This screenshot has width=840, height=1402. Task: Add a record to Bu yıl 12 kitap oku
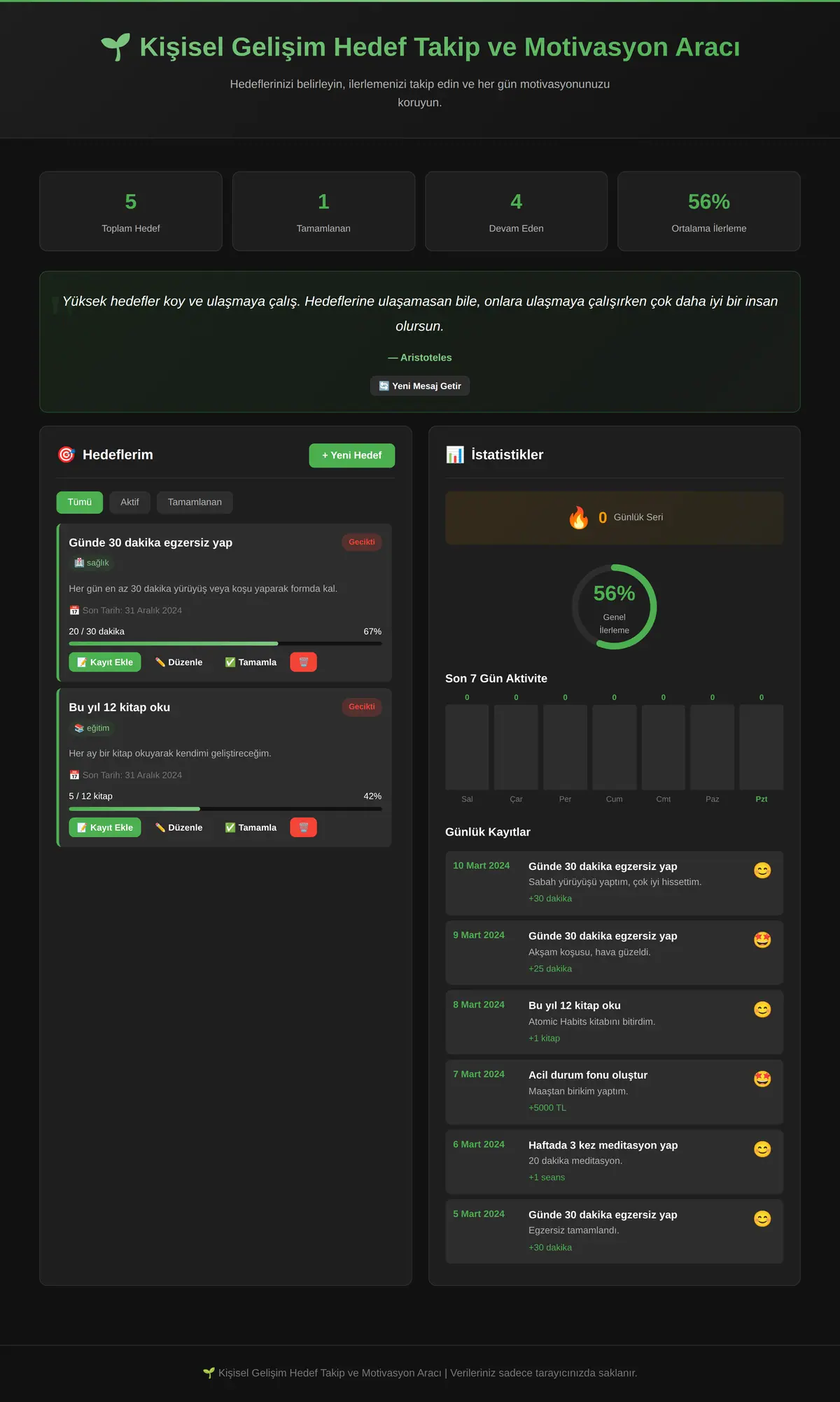pos(105,827)
